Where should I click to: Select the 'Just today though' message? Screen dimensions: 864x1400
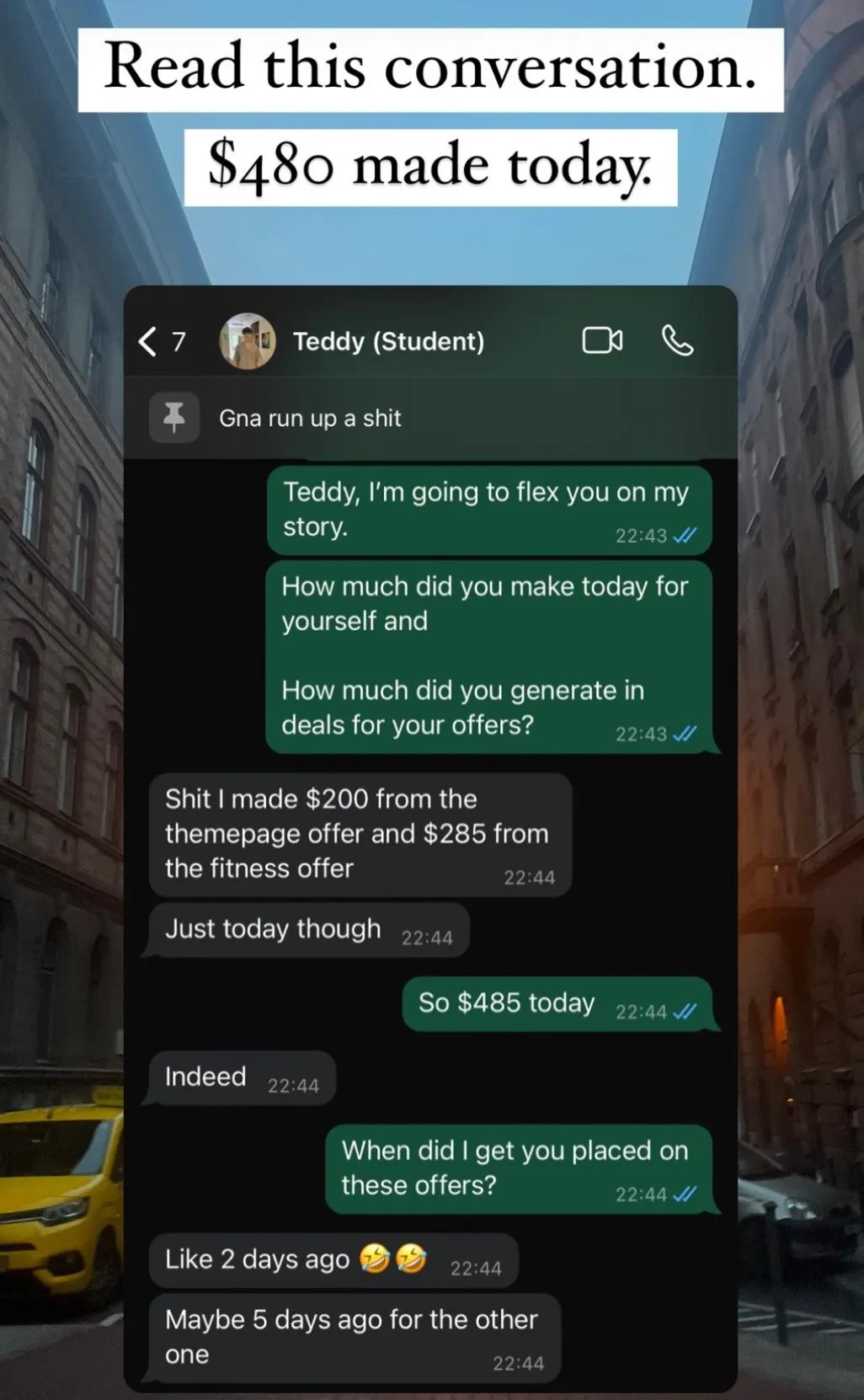pyautogui.click(x=308, y=929)
